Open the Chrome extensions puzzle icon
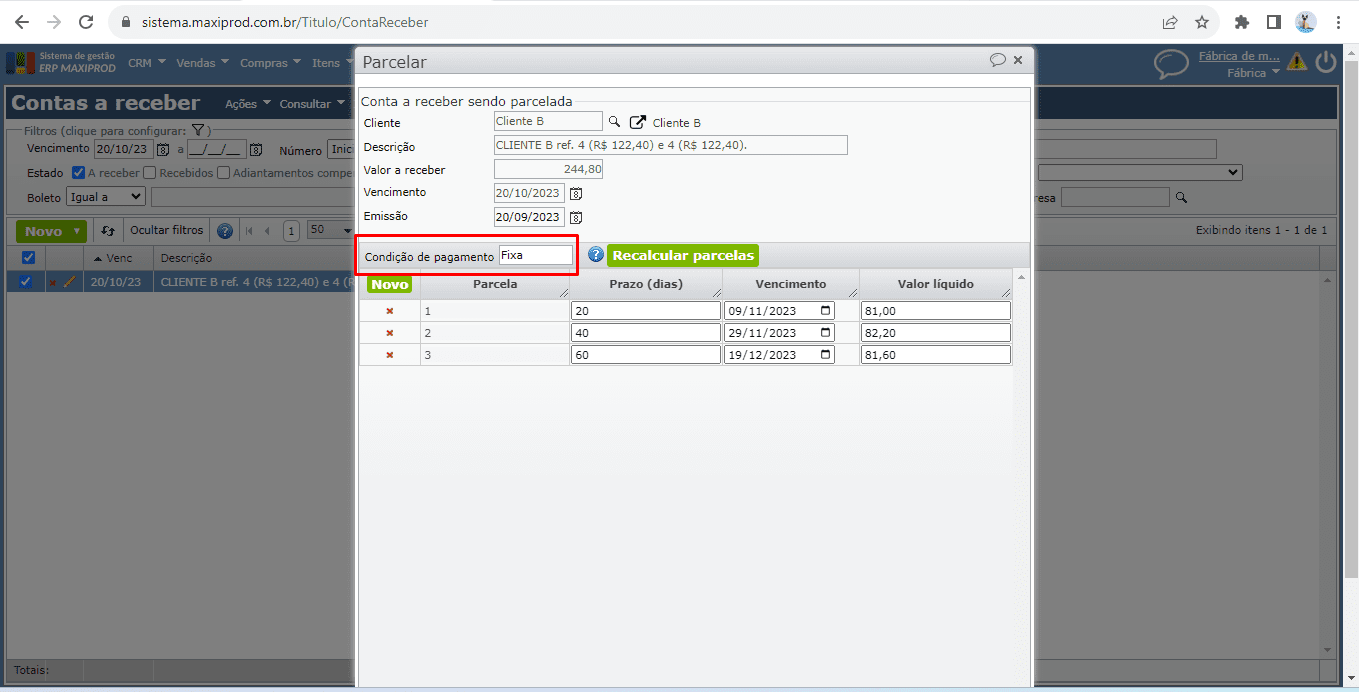 (x=1242, y=22)
